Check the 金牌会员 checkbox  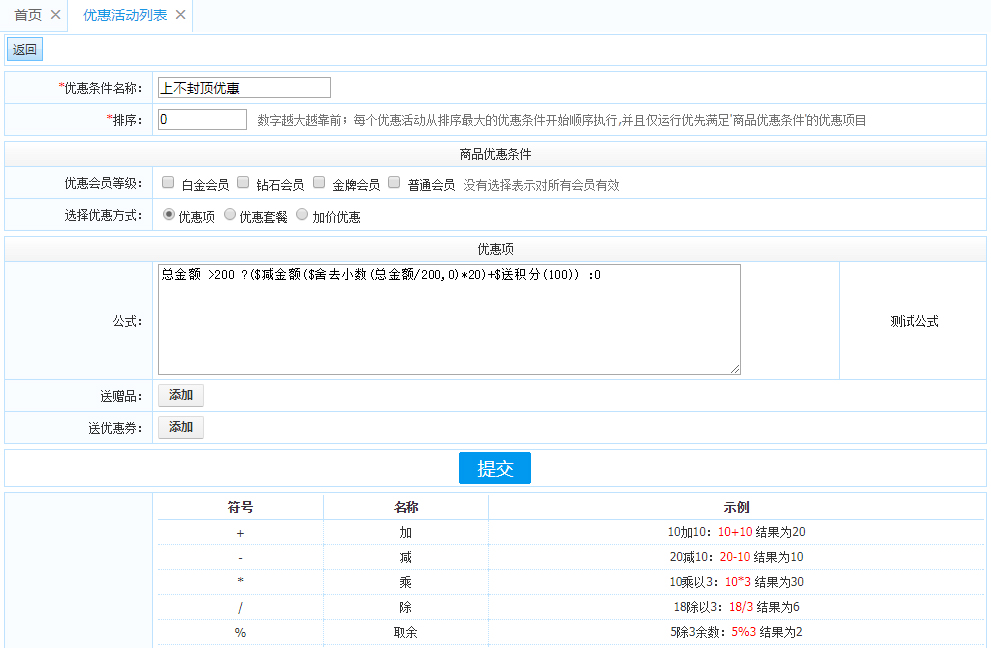pyautogui.click(x=319, y=183)
